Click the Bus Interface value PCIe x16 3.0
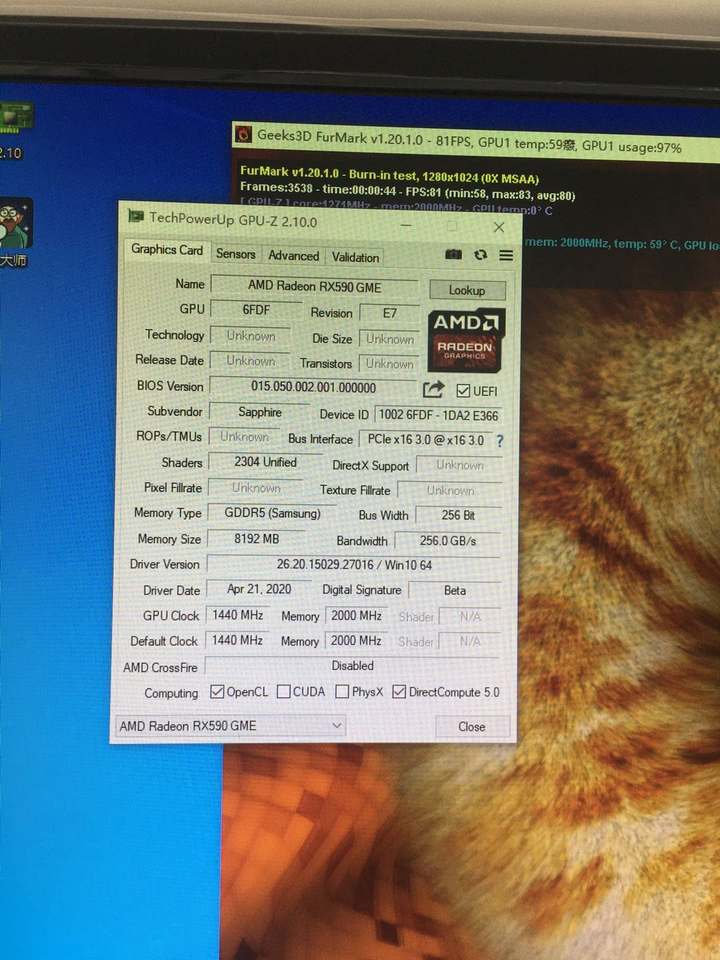720x960 pixels. (x=426, y=440)
